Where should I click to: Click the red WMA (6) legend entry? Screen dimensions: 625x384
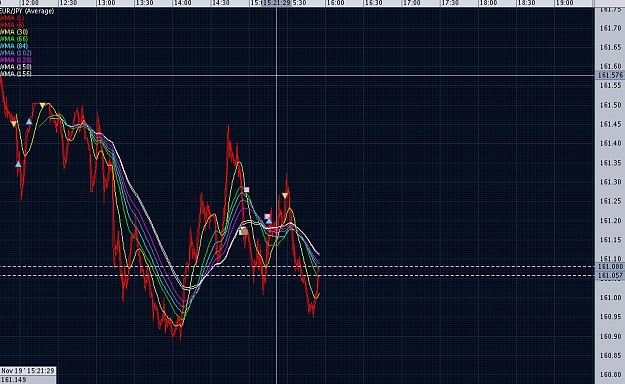pyautogui.click(x=12, y=25)
